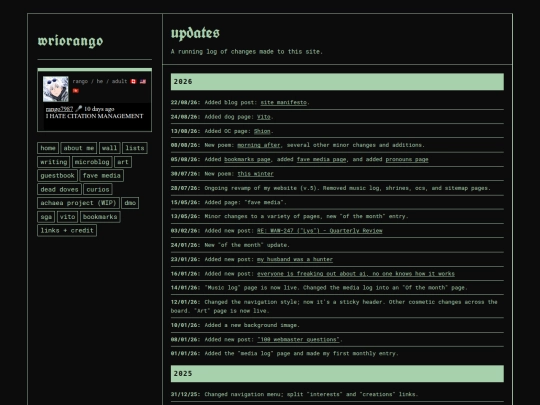
Task: Open the 100 webmaster questions post
Action: [298, 340]
